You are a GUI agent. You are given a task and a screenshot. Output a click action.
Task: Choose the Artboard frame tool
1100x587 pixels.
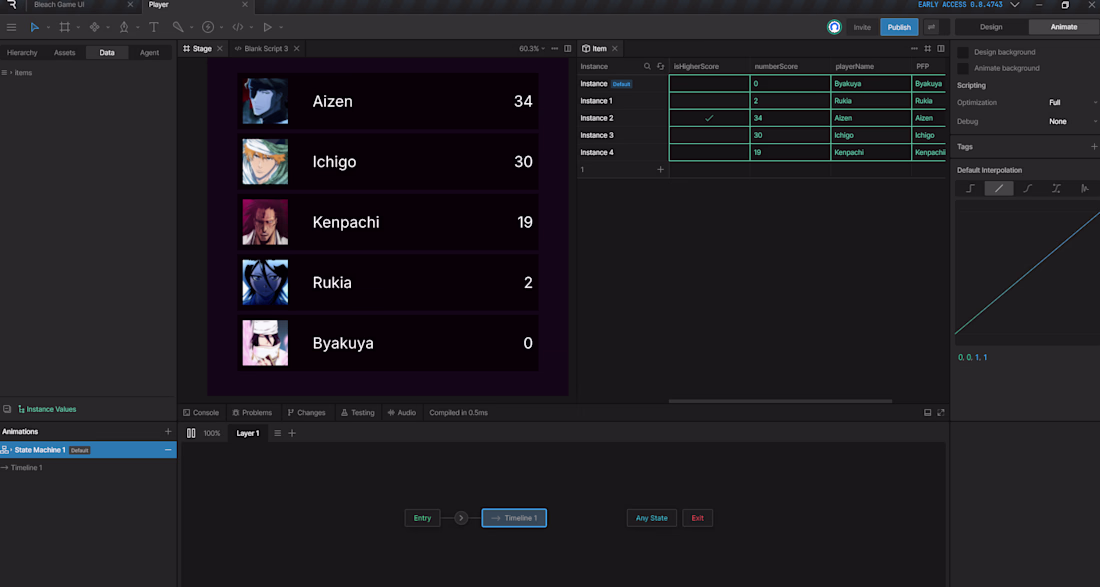point(65,27)
